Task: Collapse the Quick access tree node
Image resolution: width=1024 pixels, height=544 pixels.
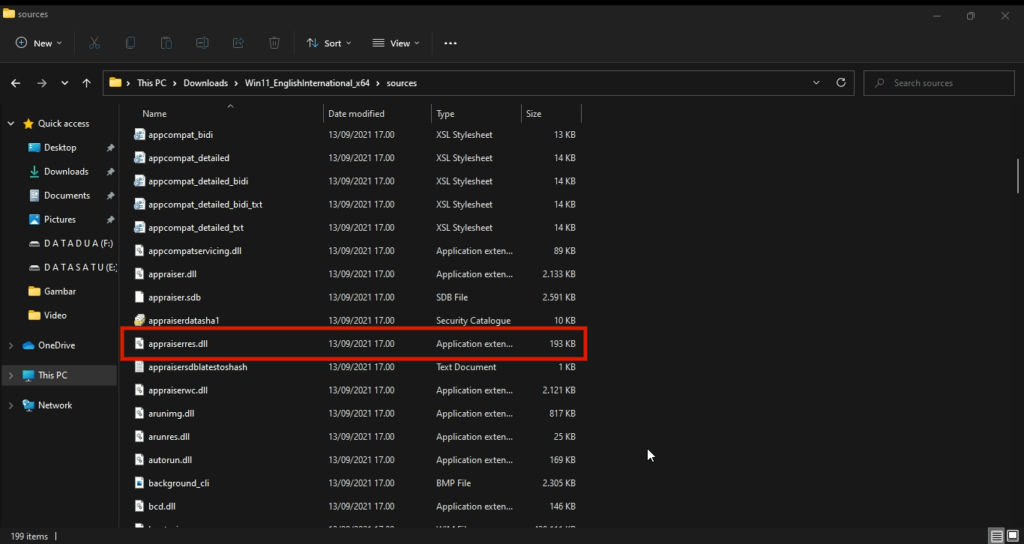Action: point(10,123)
